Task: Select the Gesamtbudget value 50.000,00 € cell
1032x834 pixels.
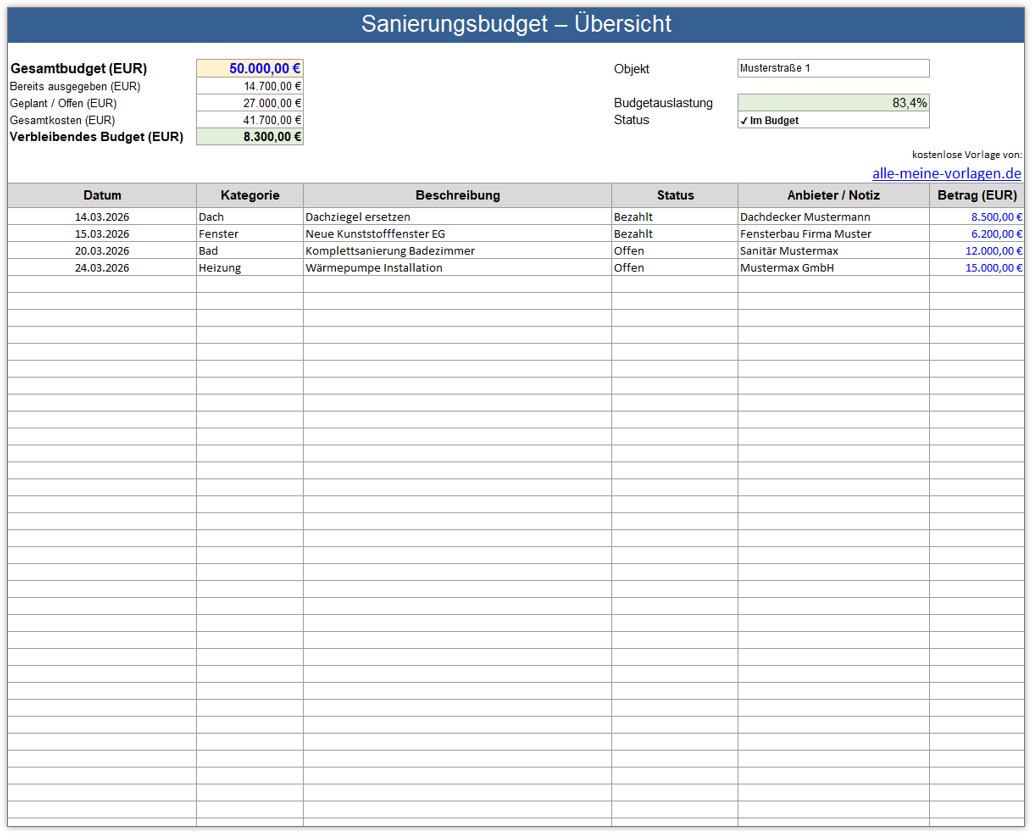Action: coord(250,69)
